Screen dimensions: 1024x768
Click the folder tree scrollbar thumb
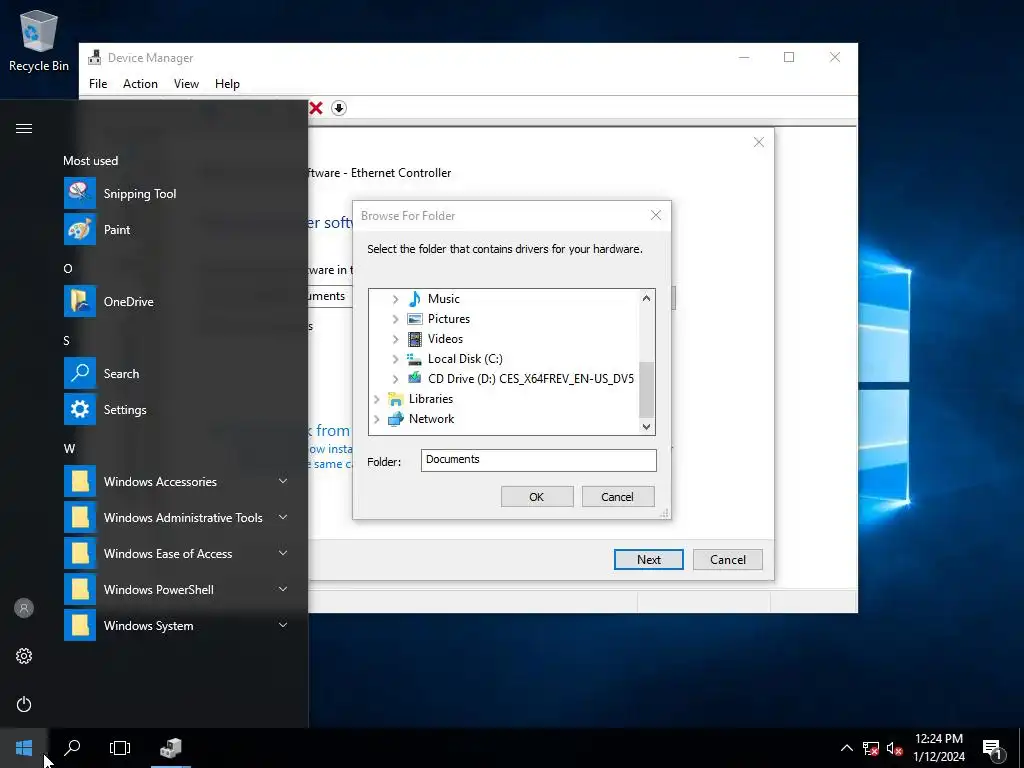pos(646,389)
